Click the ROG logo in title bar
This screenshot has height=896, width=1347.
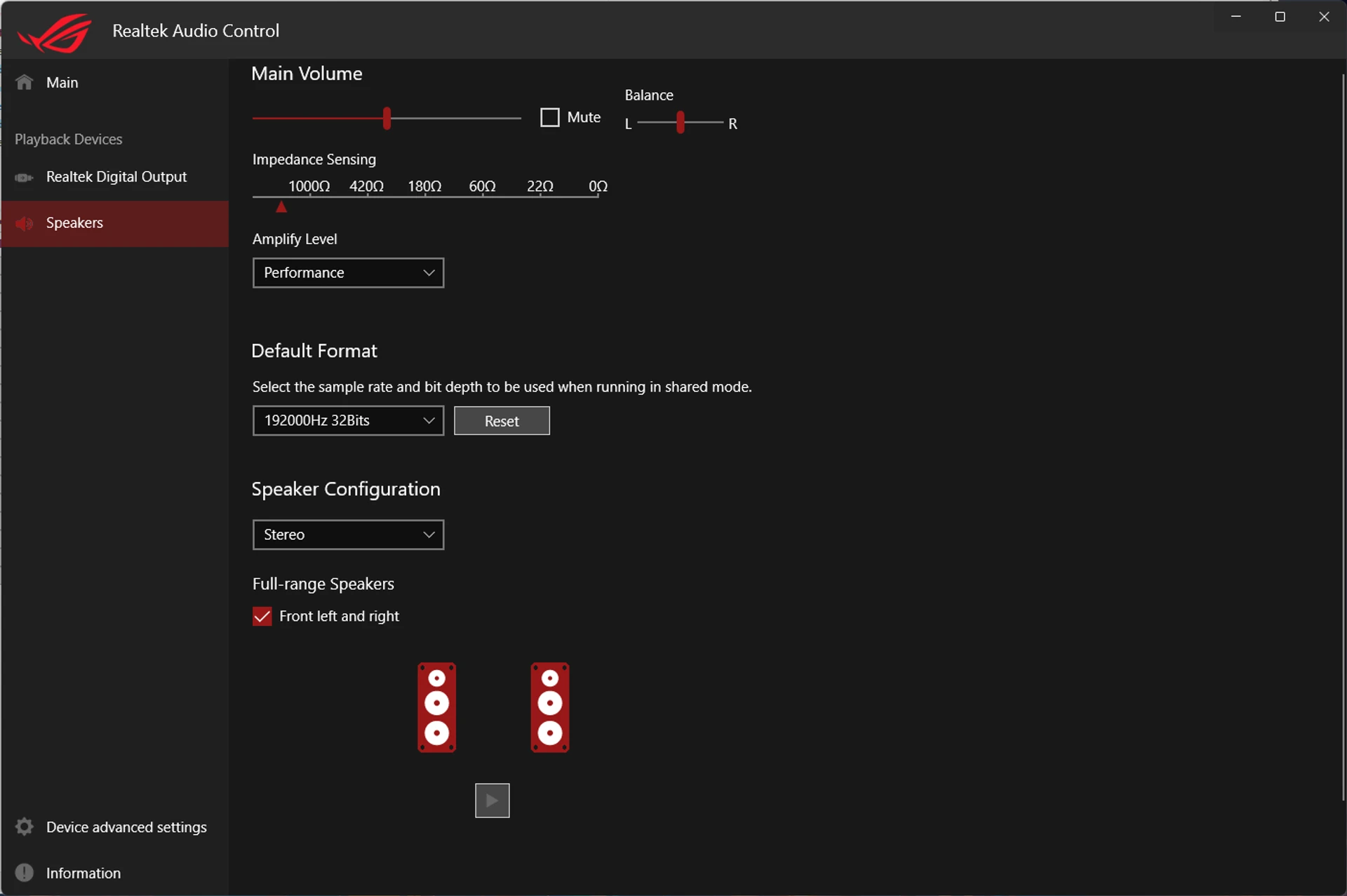click(x=55, y=32)
